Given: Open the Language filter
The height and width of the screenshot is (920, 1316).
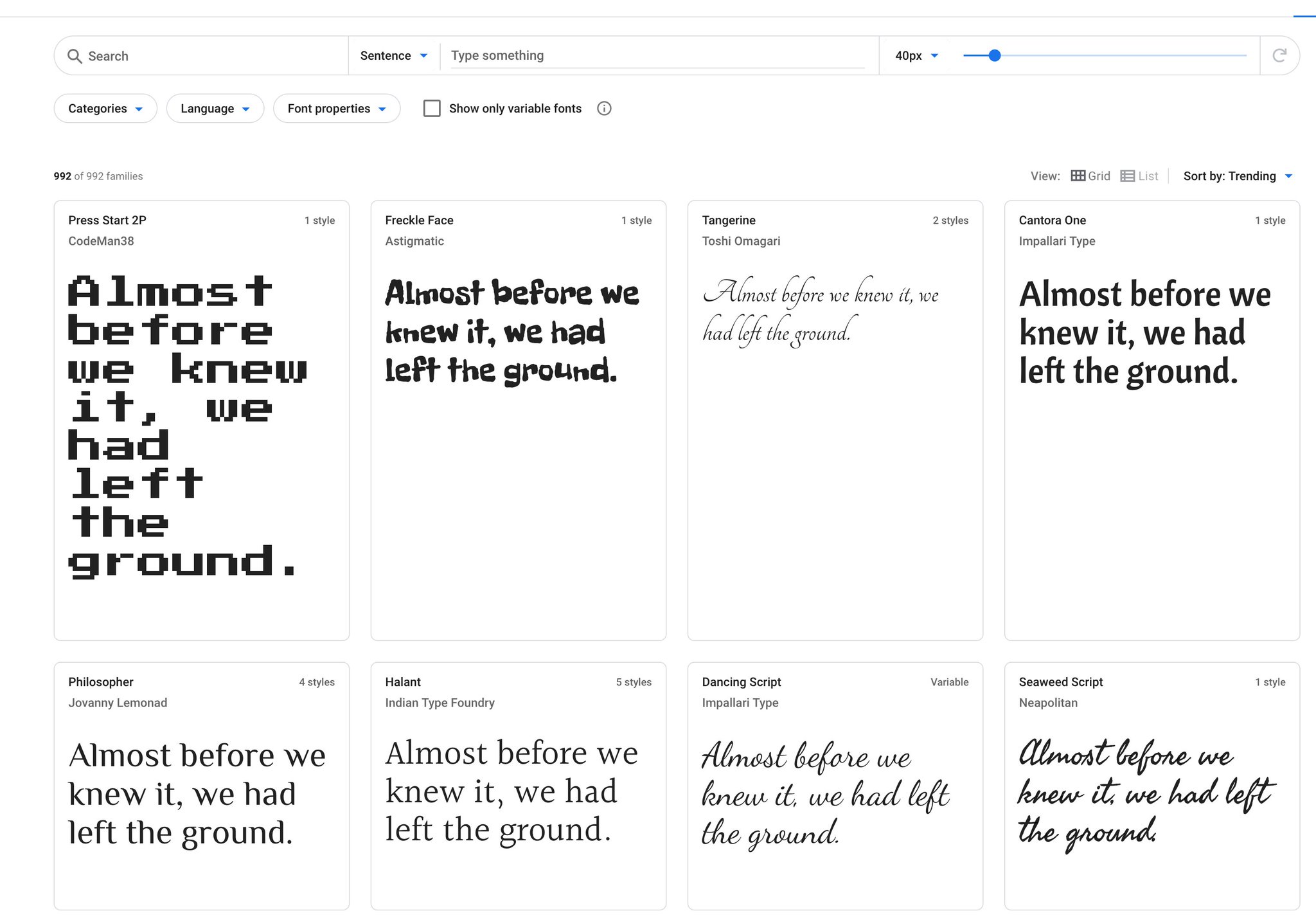Looking at the screenshot, I should click(x=215, y=109).
